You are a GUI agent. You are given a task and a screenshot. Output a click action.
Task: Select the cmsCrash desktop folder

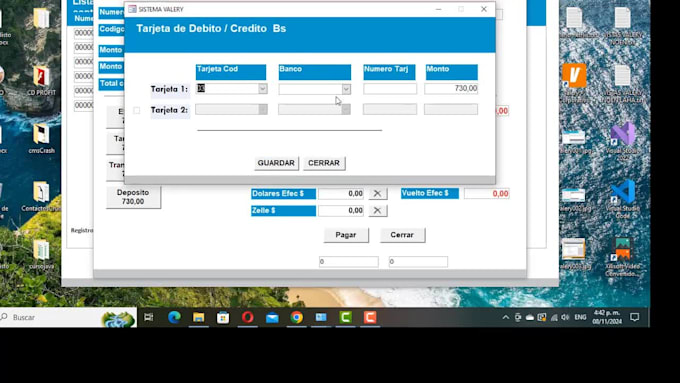pyautogui.click(x=41, y=139)
